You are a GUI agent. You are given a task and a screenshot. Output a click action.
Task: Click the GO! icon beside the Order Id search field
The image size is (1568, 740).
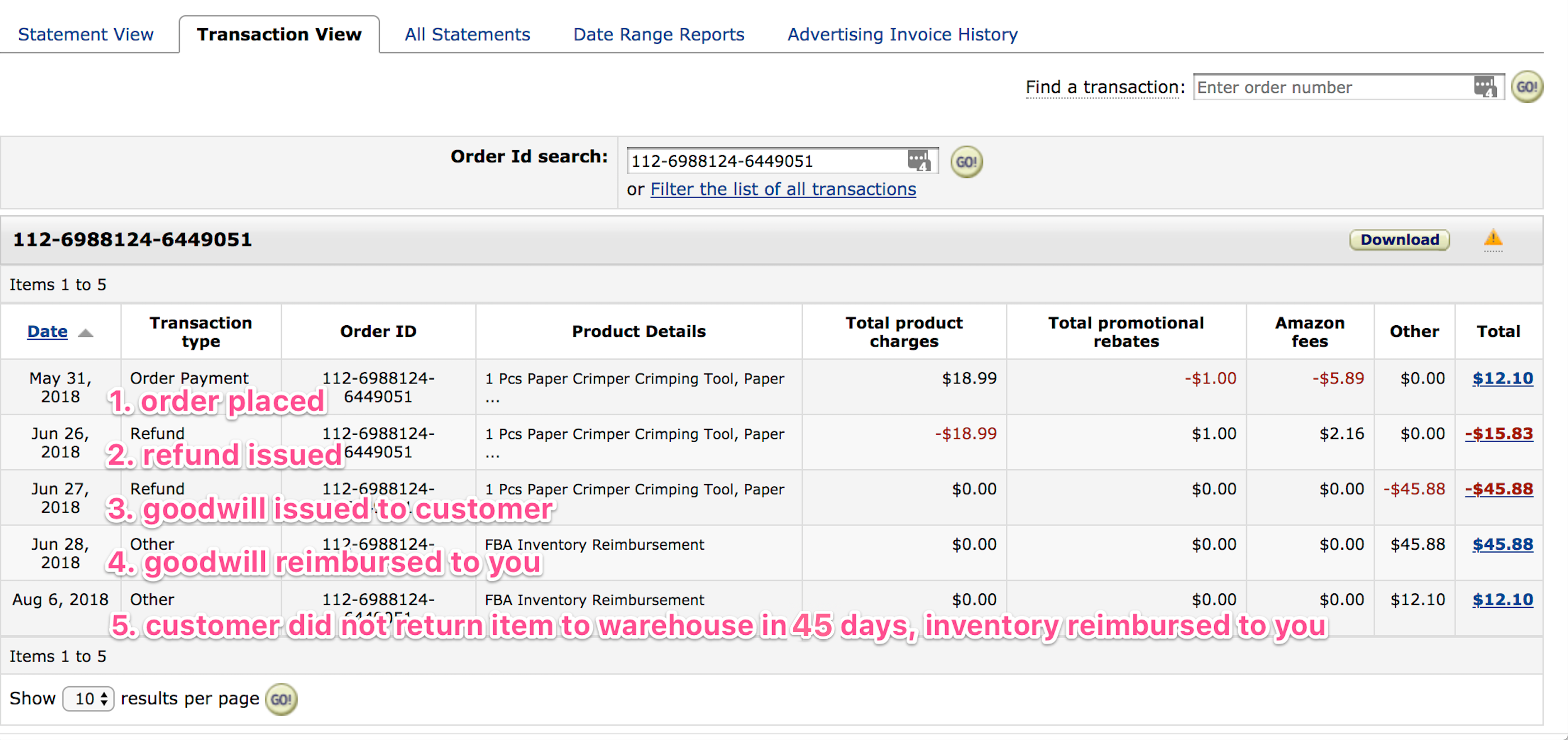(966, 161)
